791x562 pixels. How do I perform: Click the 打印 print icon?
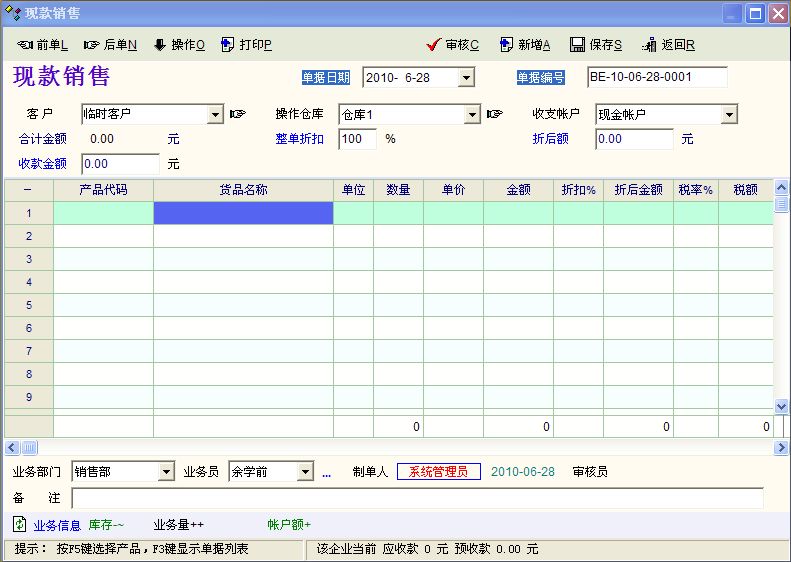[228, 45]
